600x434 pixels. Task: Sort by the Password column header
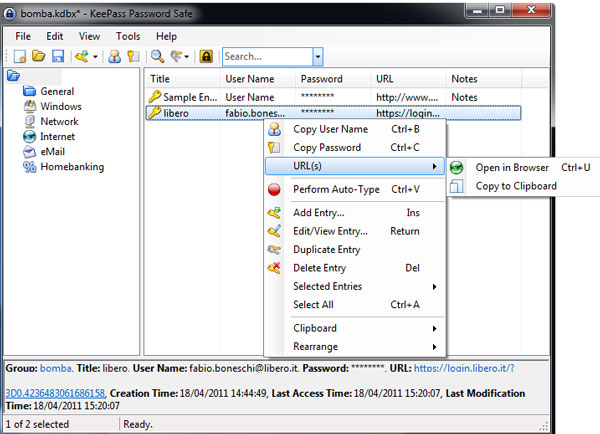point(333,79)
